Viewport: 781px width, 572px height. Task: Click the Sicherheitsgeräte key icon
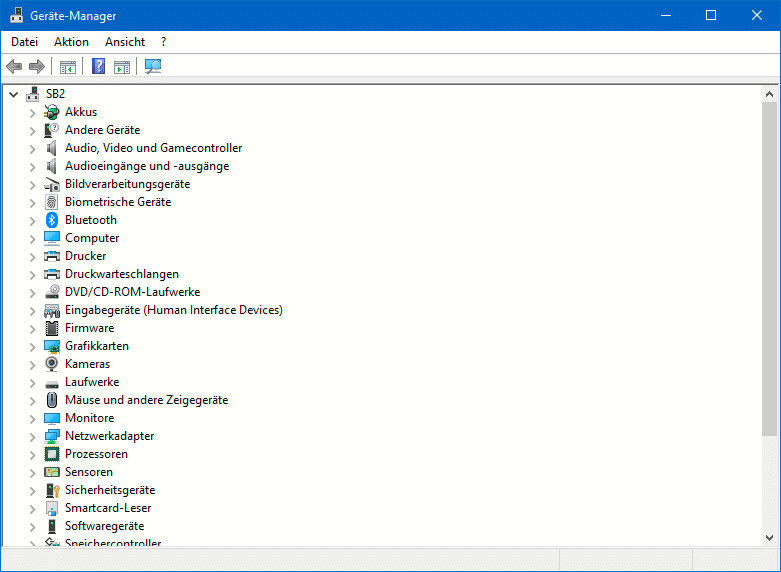point(52,490)
